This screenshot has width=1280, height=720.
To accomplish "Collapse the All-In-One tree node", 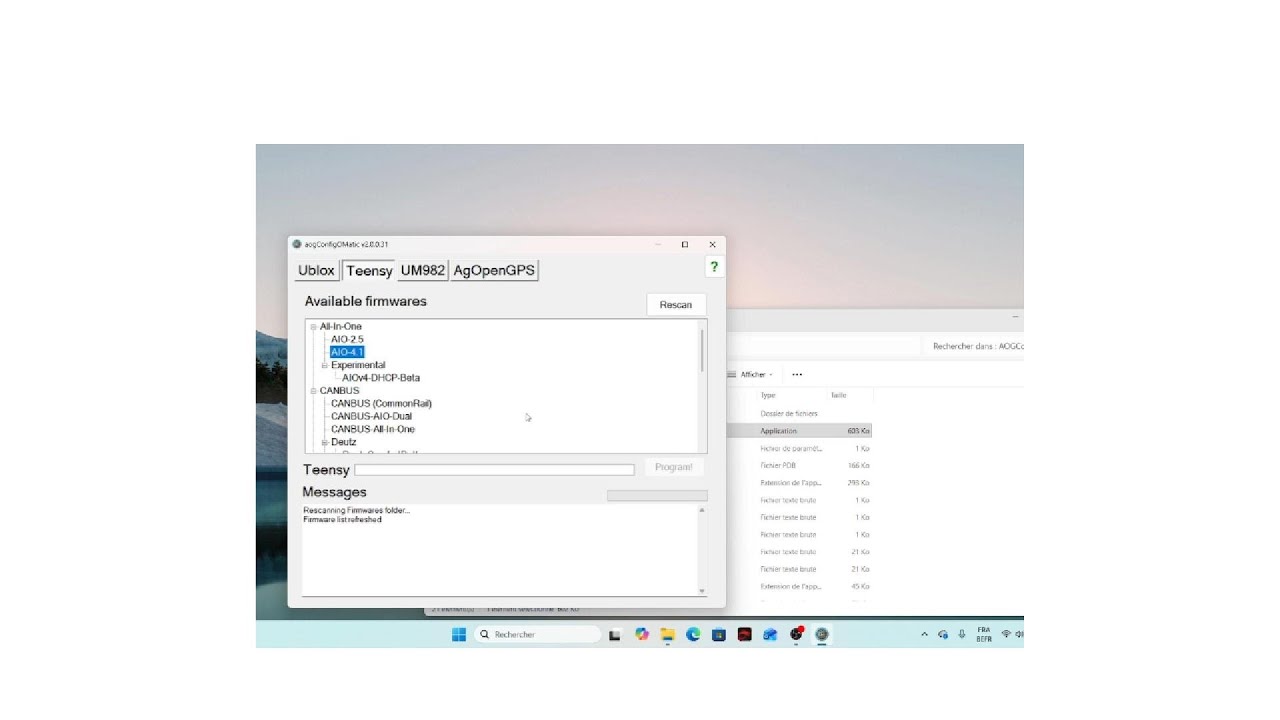I will (313, 327).
